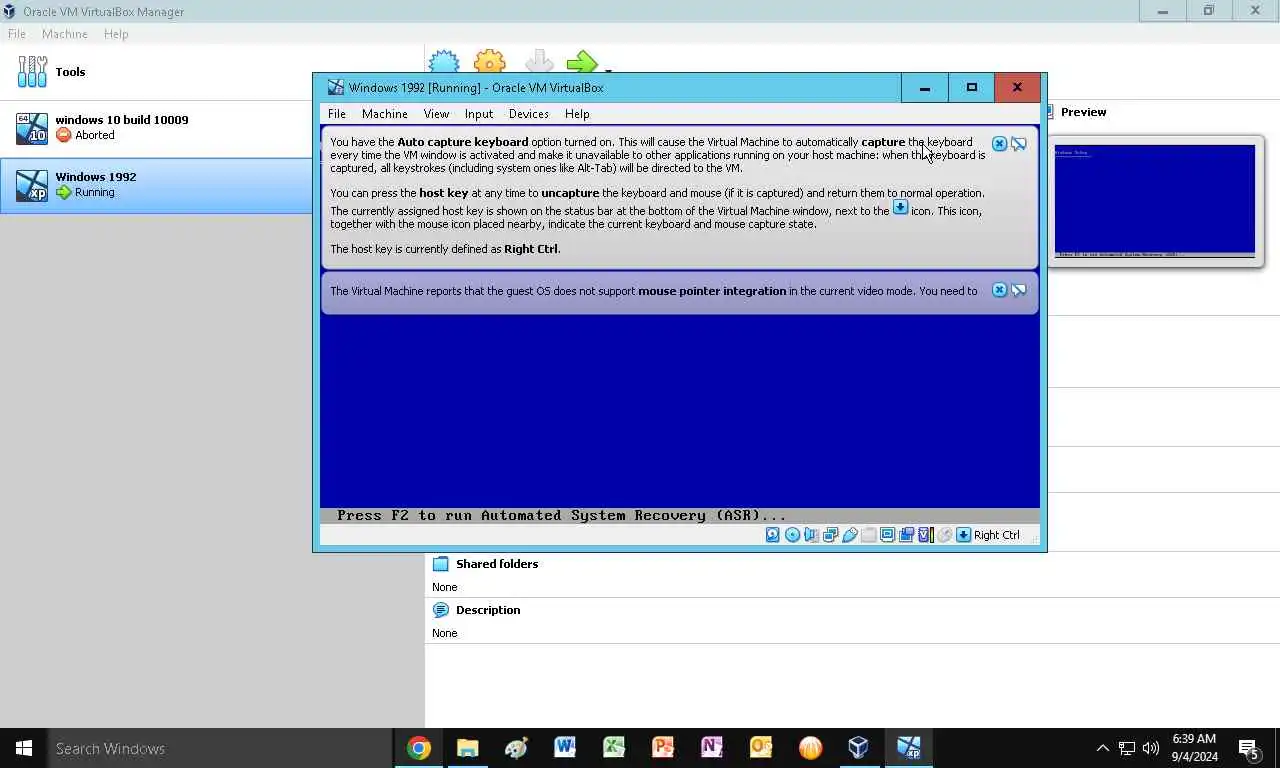Launch Word from the taskbar
Image resolution: width=1280 pixels, height=768 pixels.
(x=565, y=748)
